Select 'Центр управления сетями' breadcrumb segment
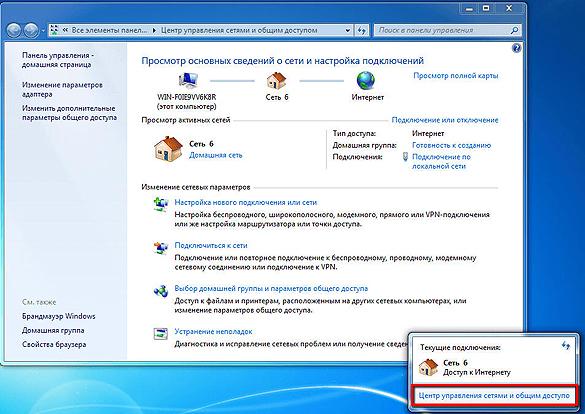The height and width of the screenshot is (414, 585). (239, 30)
